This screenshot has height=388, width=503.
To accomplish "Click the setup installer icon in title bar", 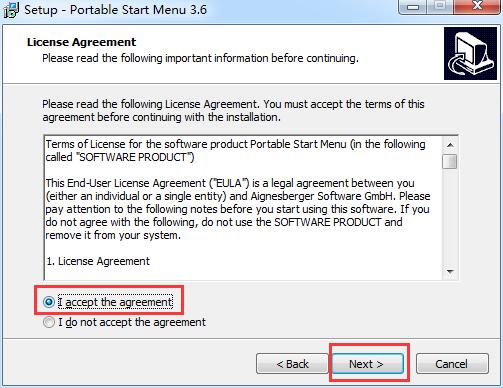I will 11,9.
